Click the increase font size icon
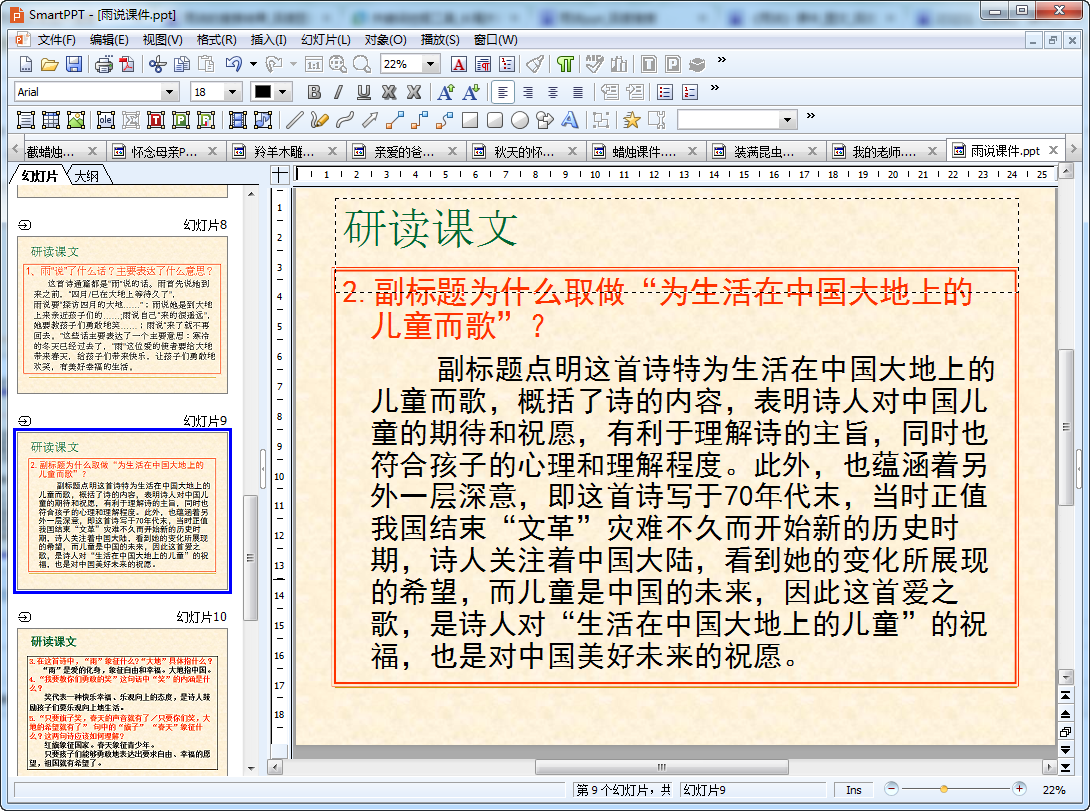Viewport: 1090px width, 811px height. 446,92
